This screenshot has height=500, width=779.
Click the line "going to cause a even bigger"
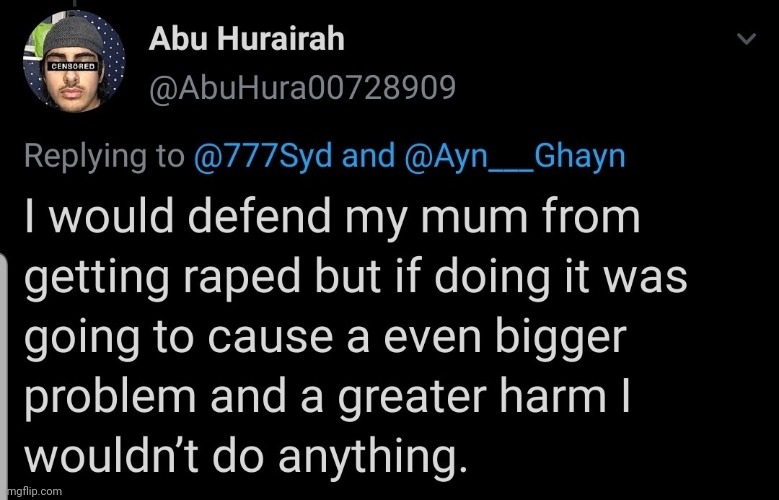coord(325,337)
